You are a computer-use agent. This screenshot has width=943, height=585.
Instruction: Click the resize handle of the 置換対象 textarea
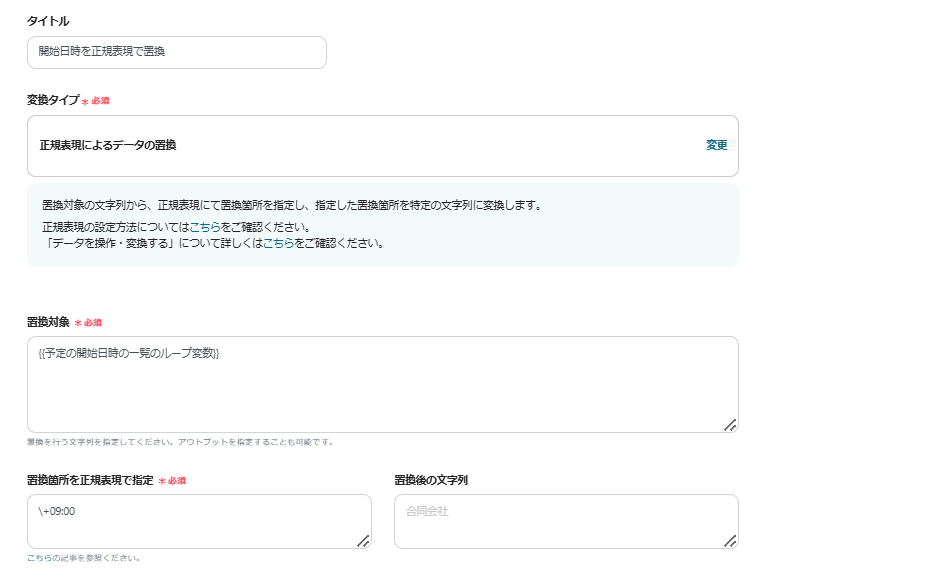click(x=731, y=425)
